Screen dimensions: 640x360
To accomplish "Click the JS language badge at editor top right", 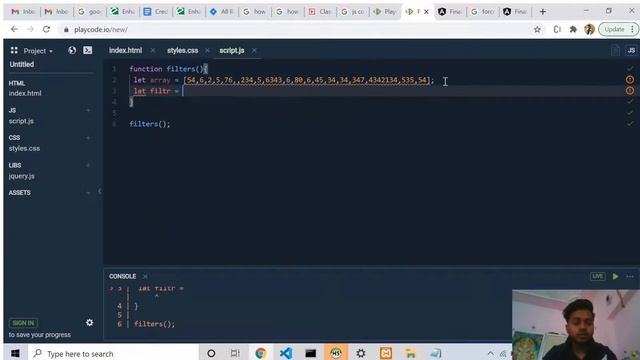I will tap(631, 51).
